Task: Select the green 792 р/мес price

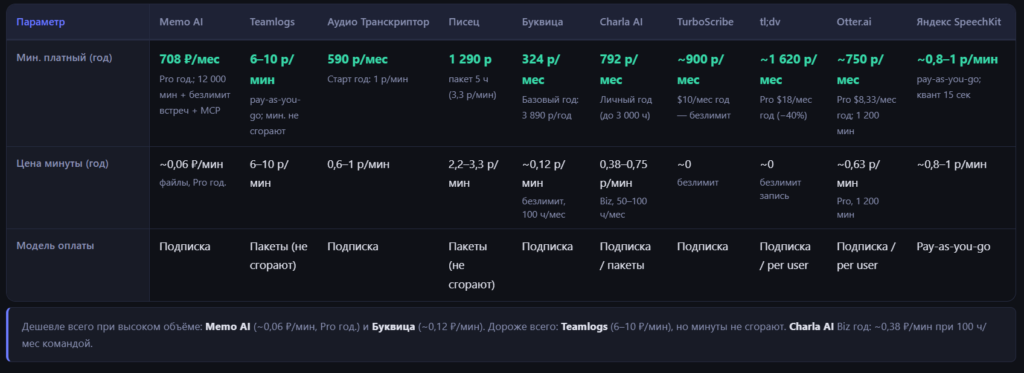Action: (619, 69)
